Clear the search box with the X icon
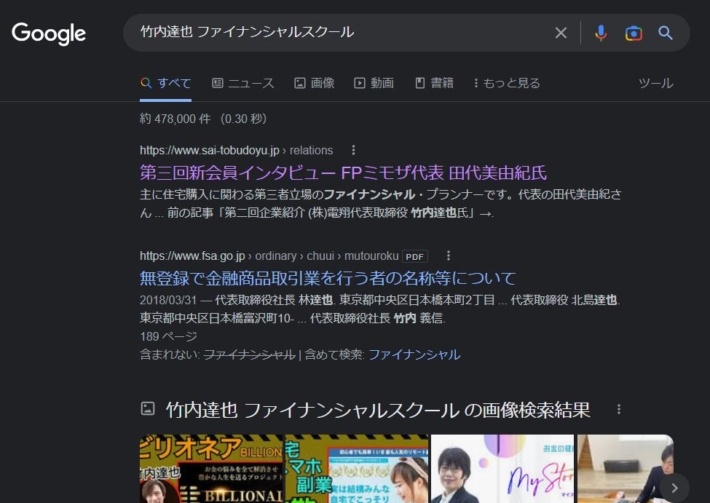Image resolution: width=710 pixels, height=503 pixels. coord(561,33)
